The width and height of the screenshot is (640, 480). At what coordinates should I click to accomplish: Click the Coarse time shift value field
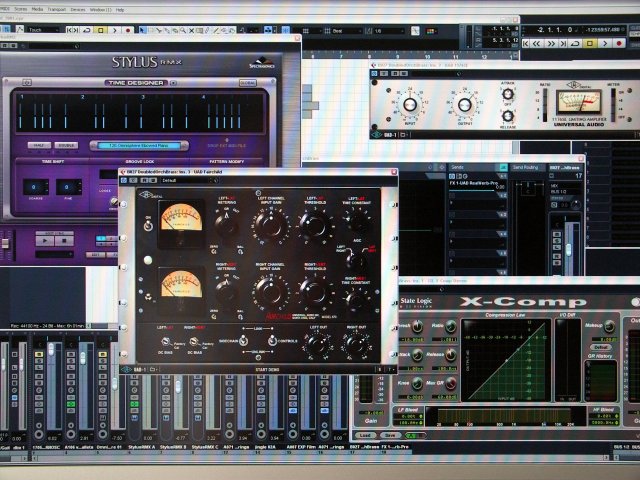[36, 187]
